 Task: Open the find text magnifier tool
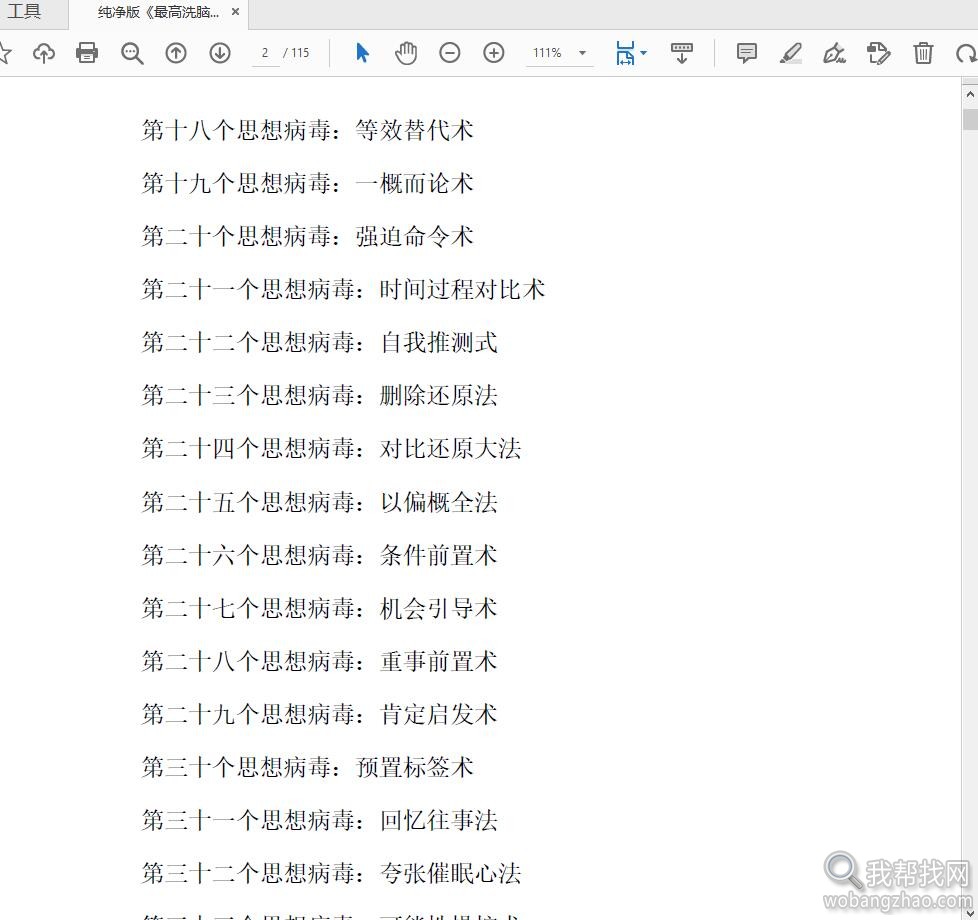tap(132, 53)
